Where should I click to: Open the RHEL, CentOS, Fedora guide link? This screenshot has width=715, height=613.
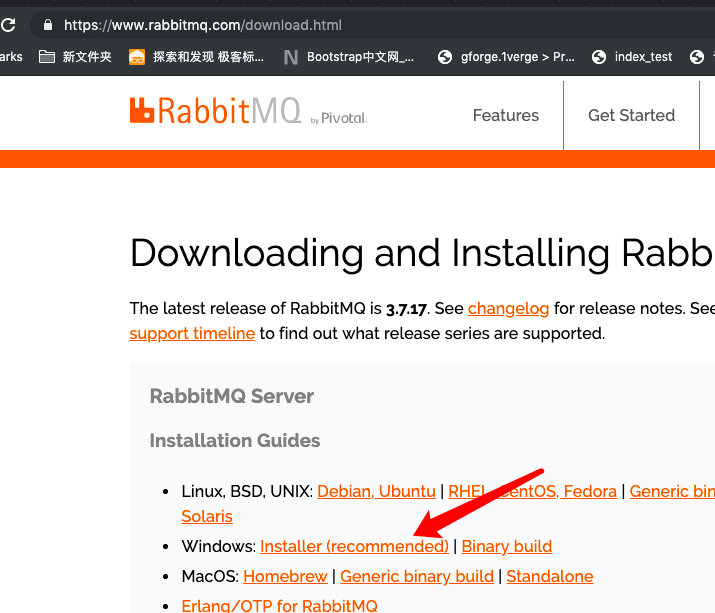pyautogui.click(x=533, y=491)
